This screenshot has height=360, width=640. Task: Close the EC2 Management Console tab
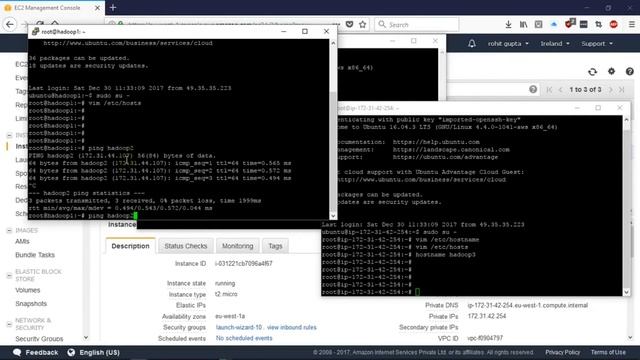[x=97, y=8]
